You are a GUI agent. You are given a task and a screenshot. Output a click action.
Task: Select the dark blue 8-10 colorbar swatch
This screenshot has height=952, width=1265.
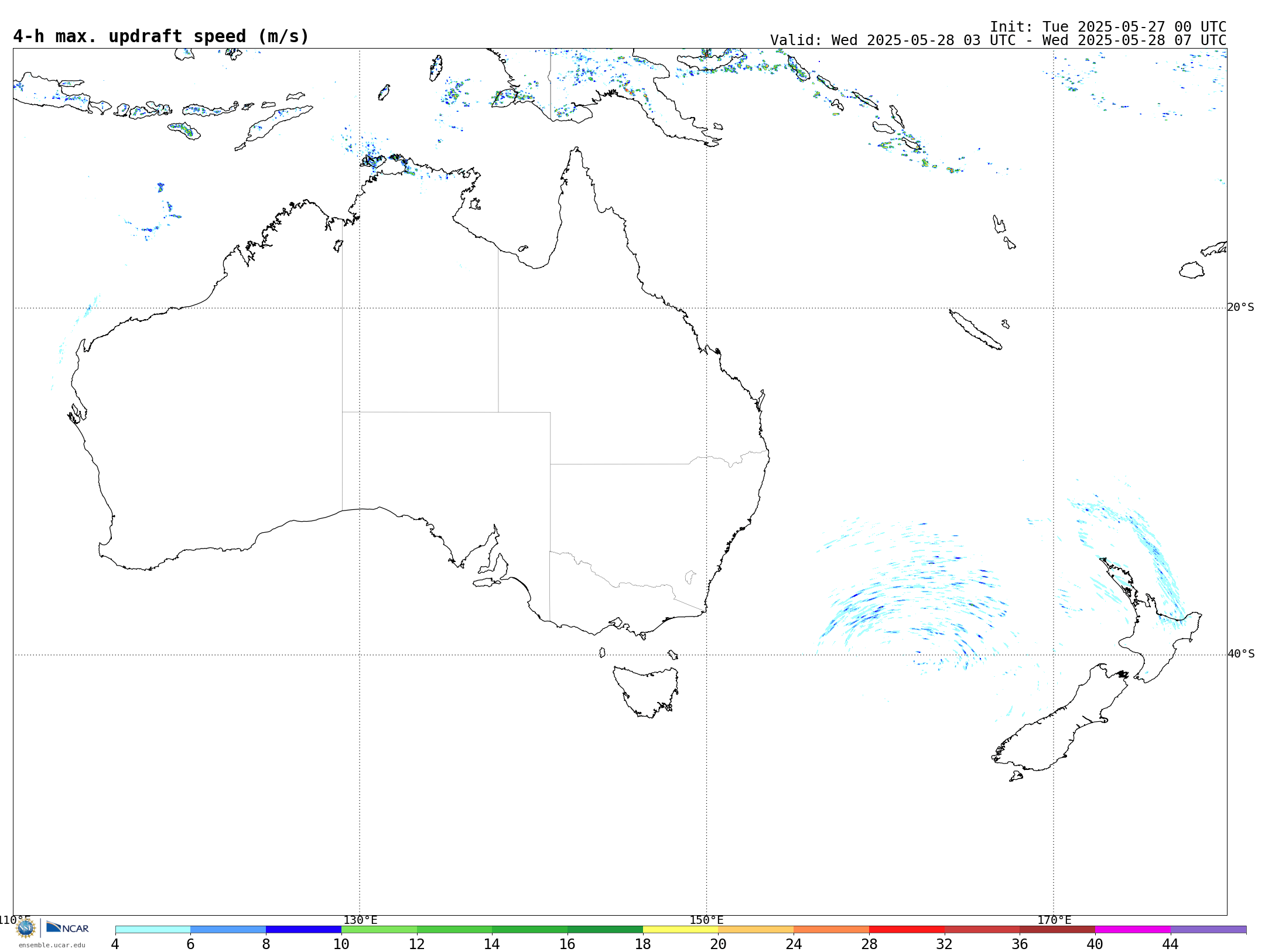(x=303, y=930)
